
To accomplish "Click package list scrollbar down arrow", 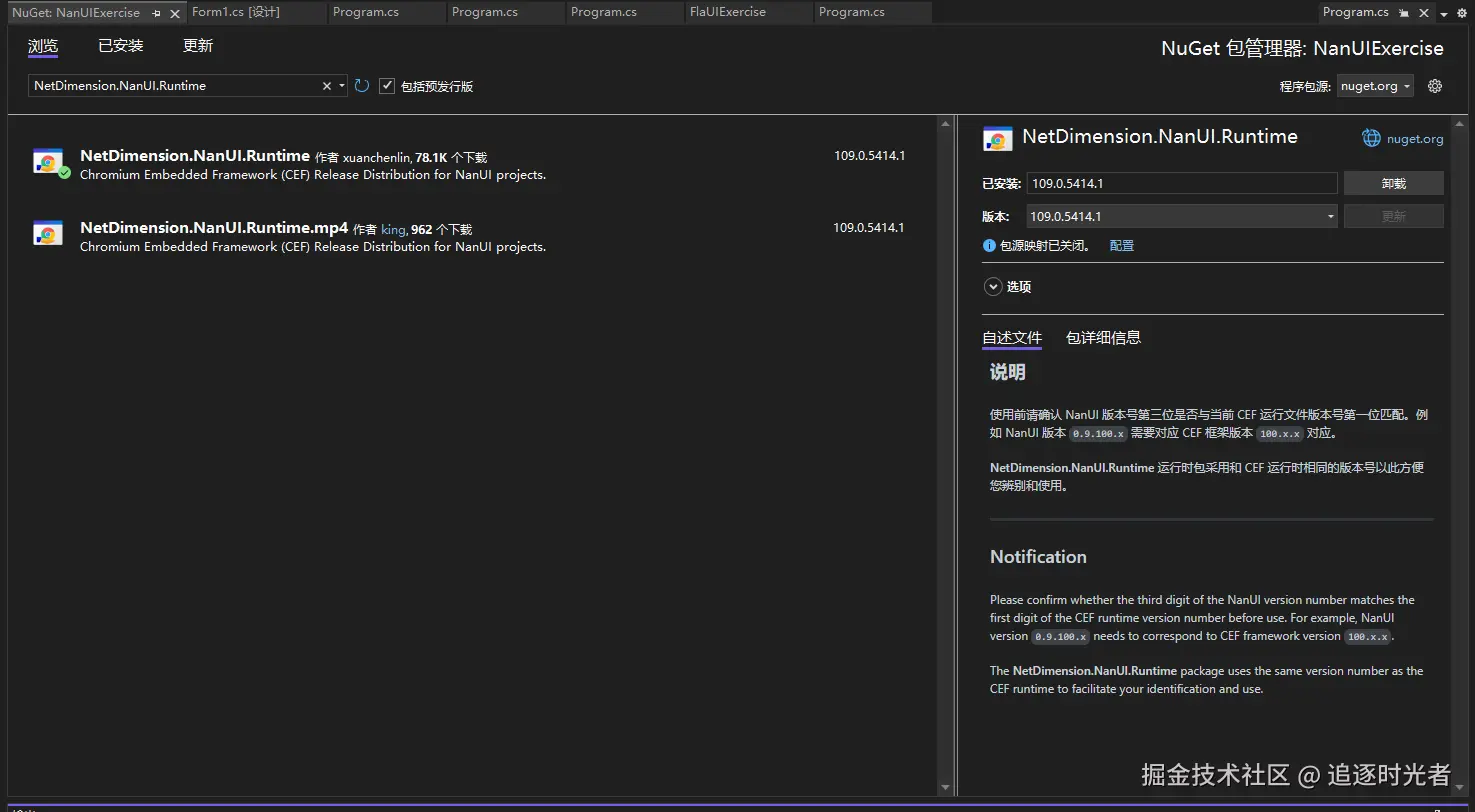I will pos(945,788).
